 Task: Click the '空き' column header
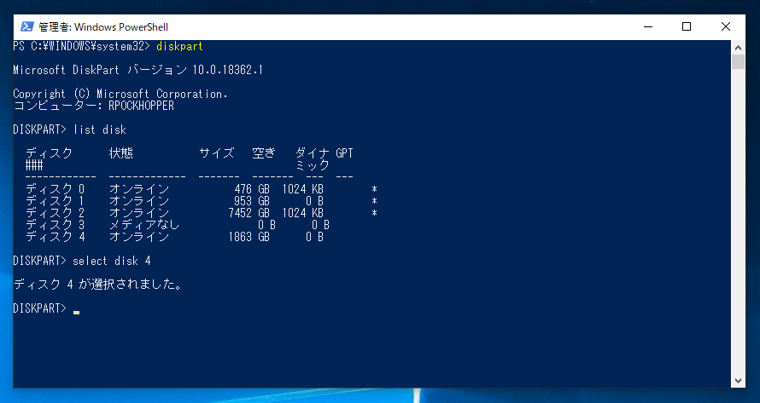(264, 153)
